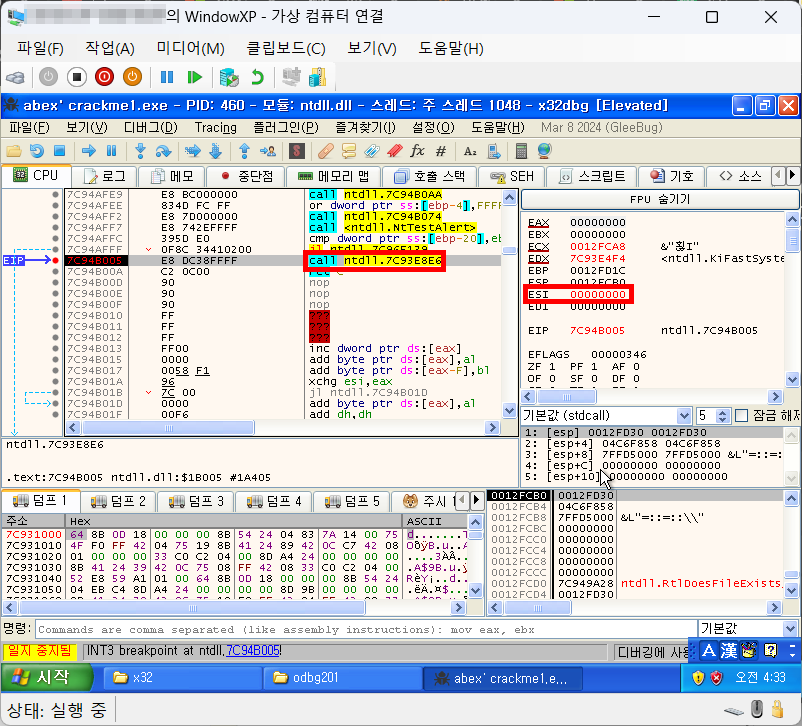Click the green revert arrow icon
Image resolution: width=802 pixels, height=726 pixels.
257,77
